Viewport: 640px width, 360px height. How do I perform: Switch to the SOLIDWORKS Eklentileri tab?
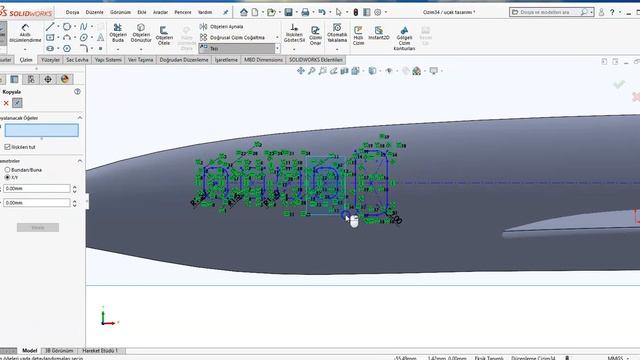316,60
